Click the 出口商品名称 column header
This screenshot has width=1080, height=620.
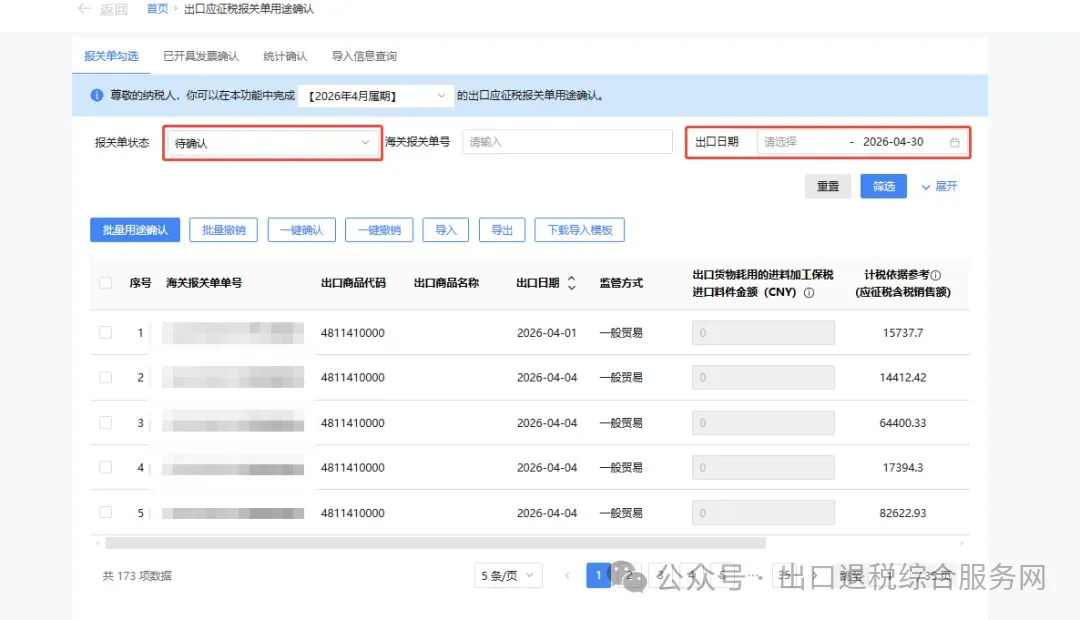point(446,283)
